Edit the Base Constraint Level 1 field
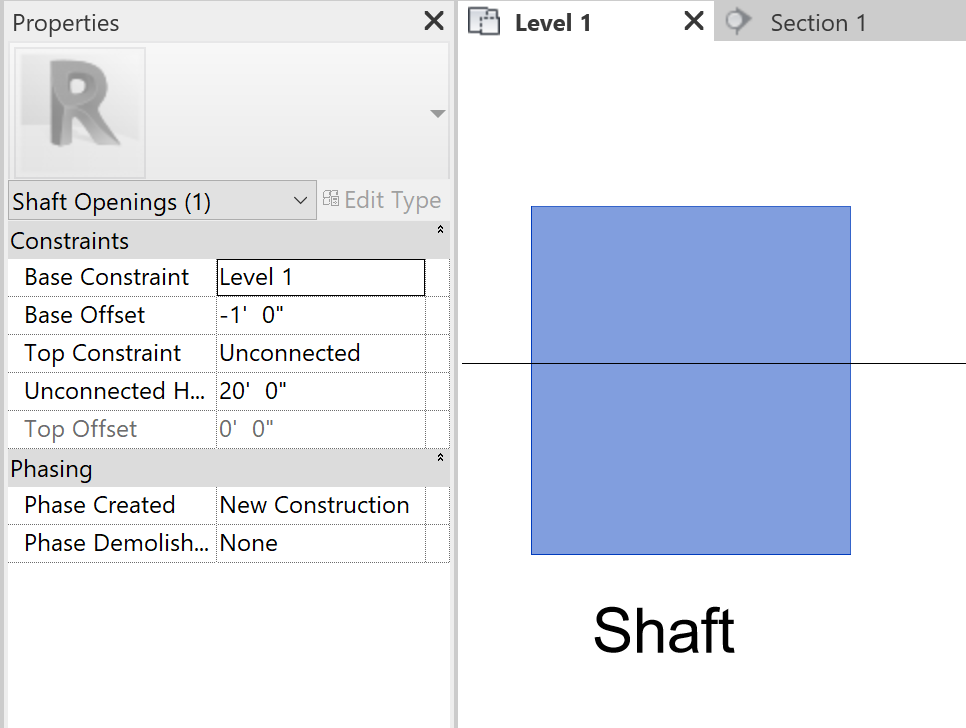 tap(320, 276)
